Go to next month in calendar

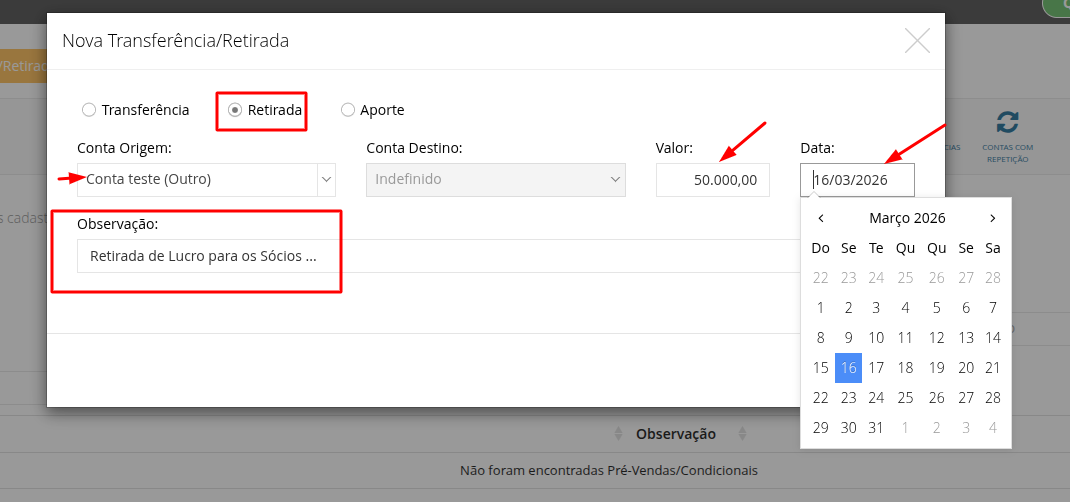click(992, 218)
